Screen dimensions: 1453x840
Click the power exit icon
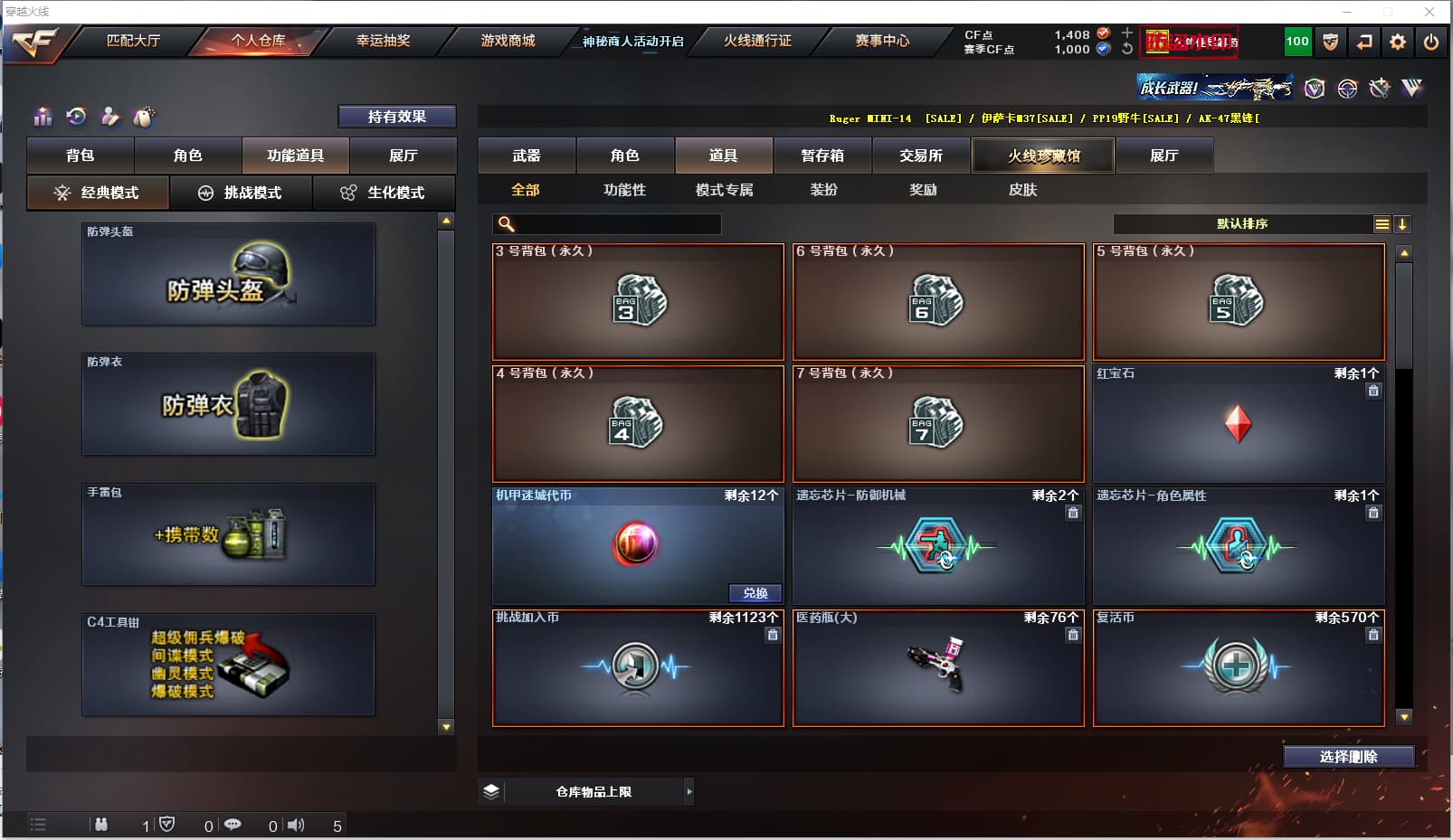[x=1431, y=42]
